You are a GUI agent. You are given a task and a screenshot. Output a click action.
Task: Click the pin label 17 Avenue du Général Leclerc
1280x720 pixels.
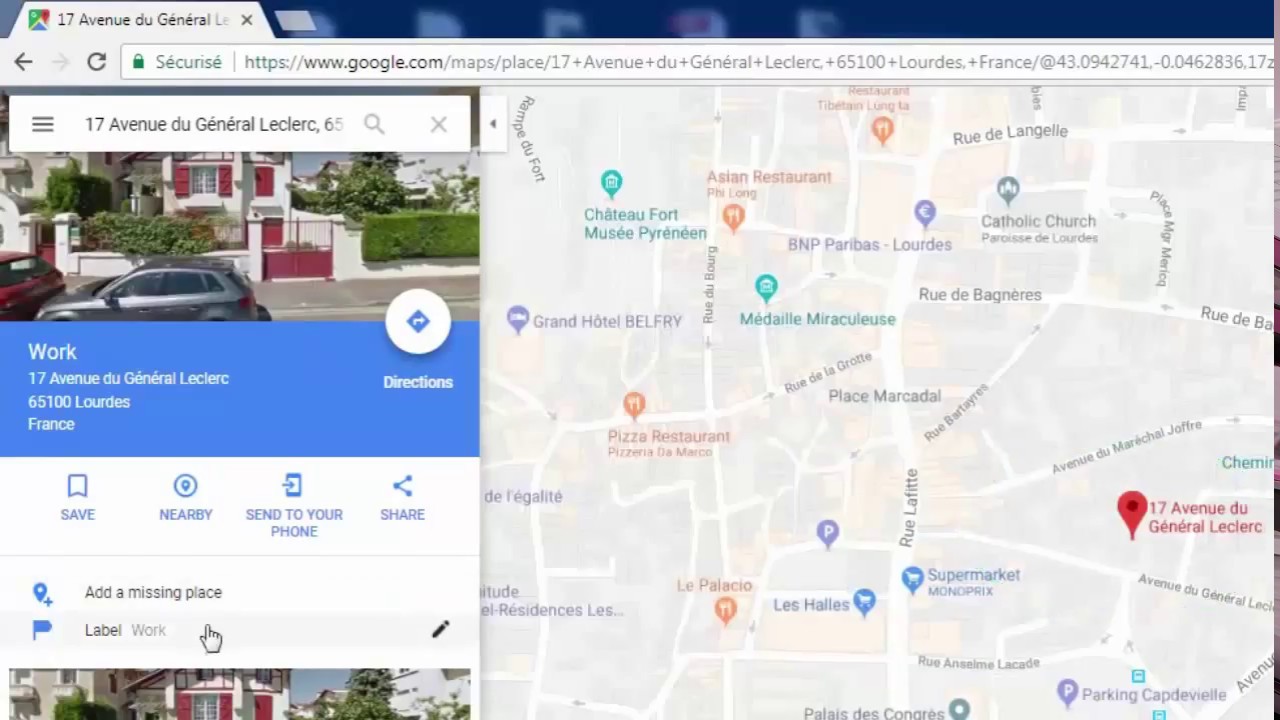coord(1205,517)
